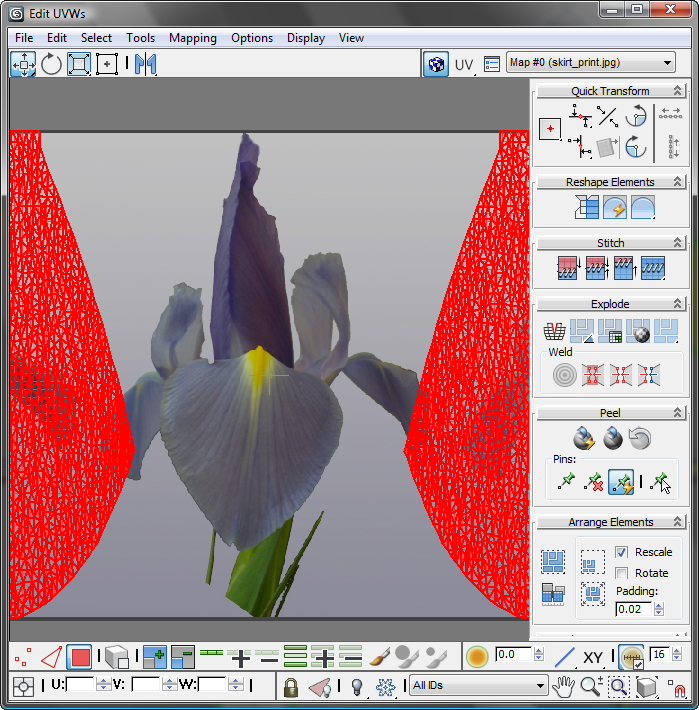Toggle Auto Pin Moved Vertices button
Viewport: 699px width, 710px height.
tap(621, 482)
